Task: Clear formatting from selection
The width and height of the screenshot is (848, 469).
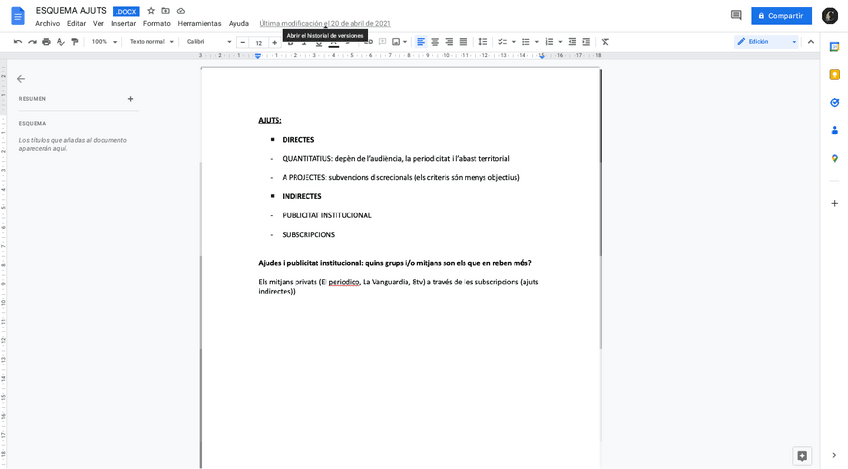Action: (x=605, y=42)
